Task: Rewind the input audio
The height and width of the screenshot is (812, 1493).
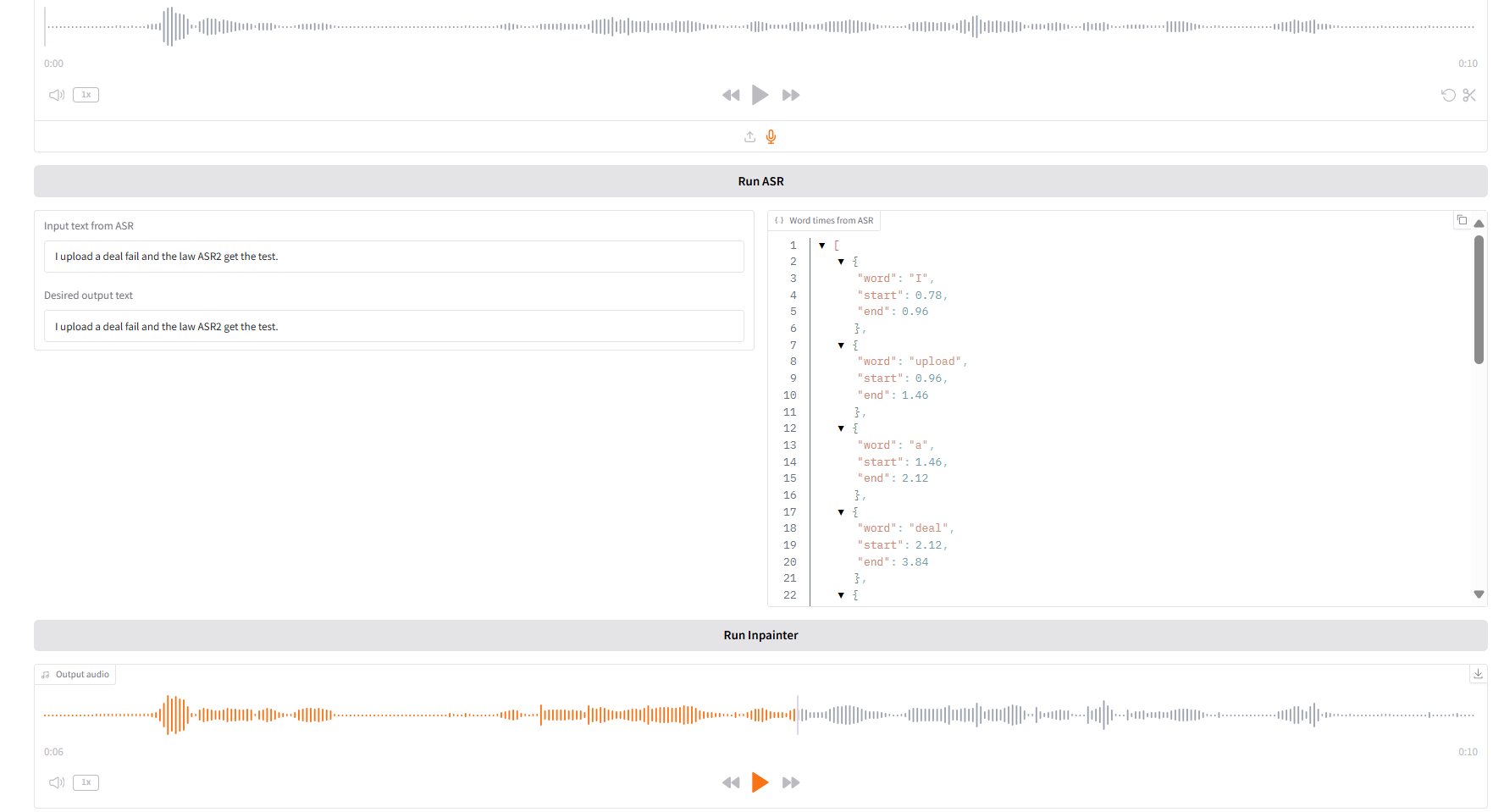Action: [730, 95]
